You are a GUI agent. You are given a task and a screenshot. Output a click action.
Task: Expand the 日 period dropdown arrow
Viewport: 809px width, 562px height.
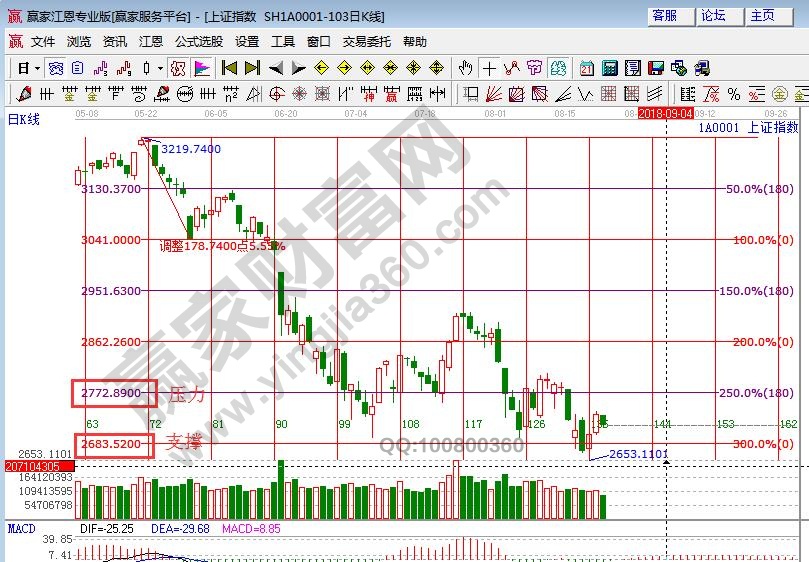37,68
